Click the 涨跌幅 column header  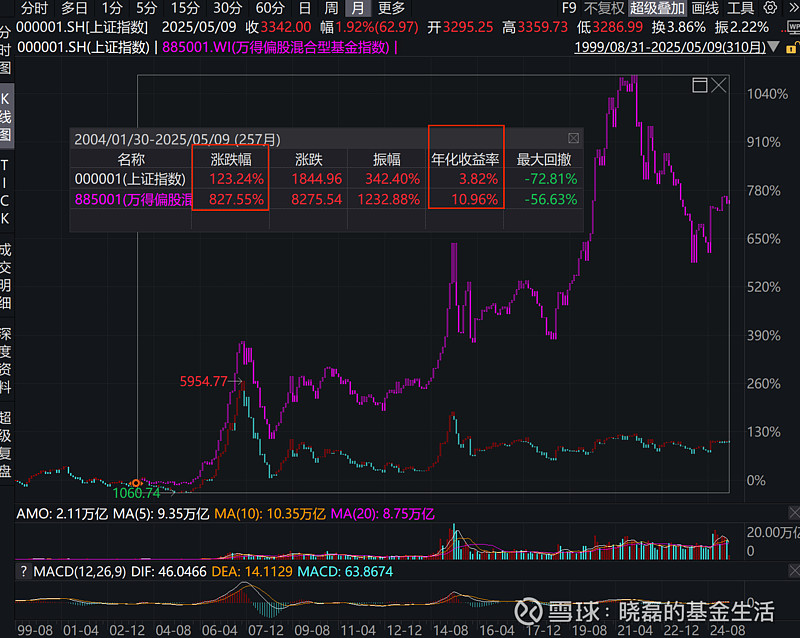231,160
